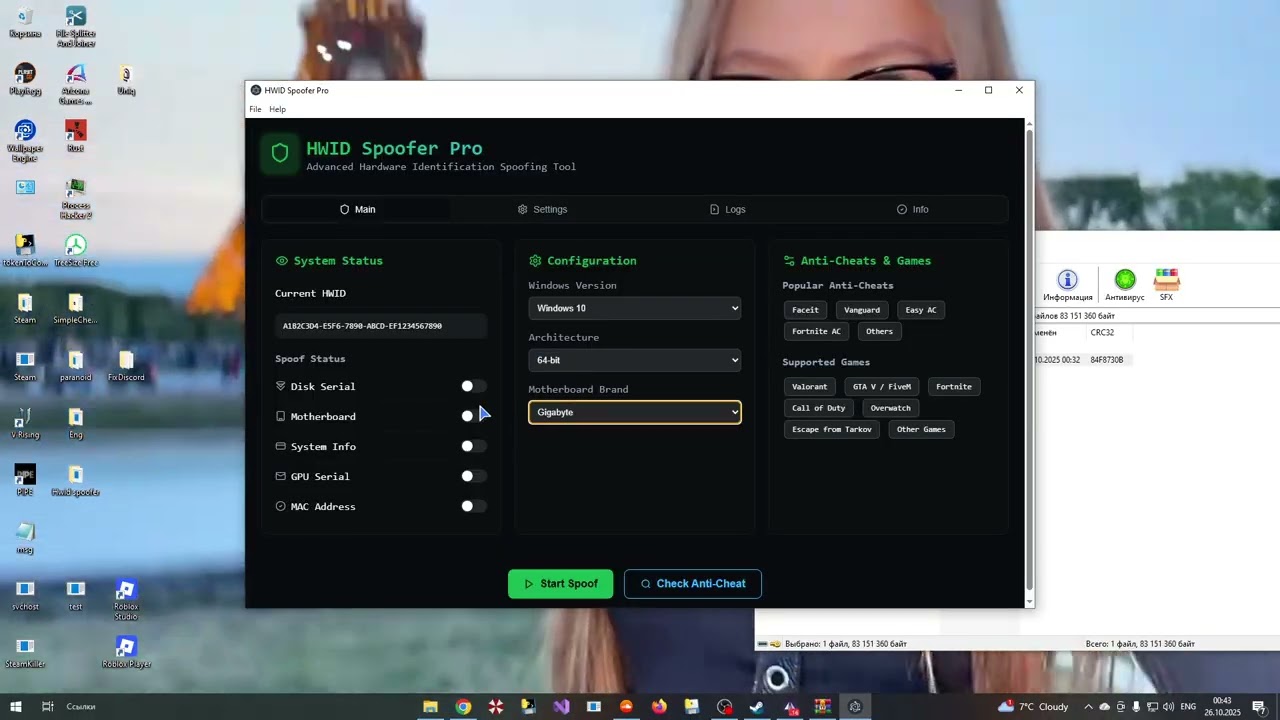Choose the Escape from Tarkov button
This screenshot has width=1280, height=720.
[x=832, y=429]
